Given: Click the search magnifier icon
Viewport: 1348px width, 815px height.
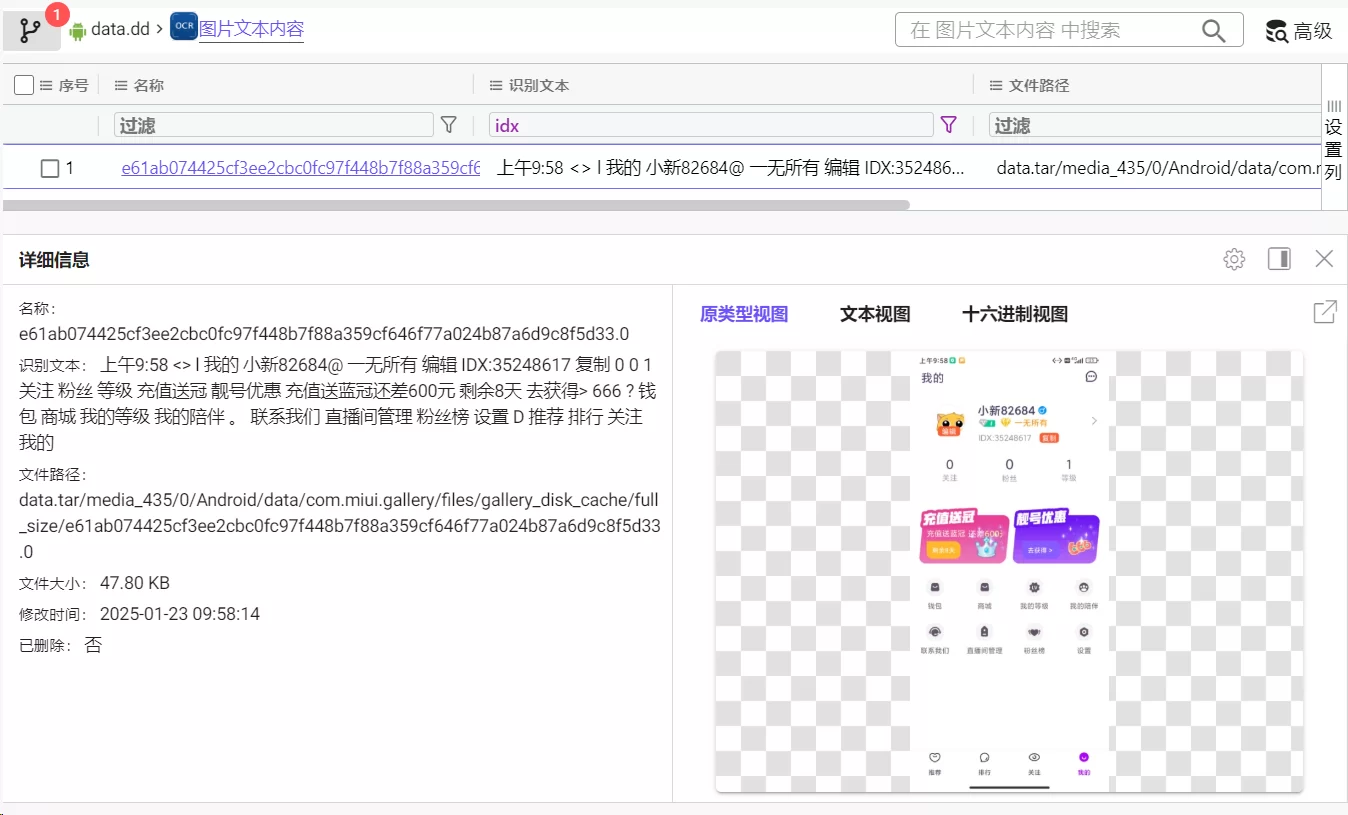Looking at the screenshot, I should coord(1213,31).
